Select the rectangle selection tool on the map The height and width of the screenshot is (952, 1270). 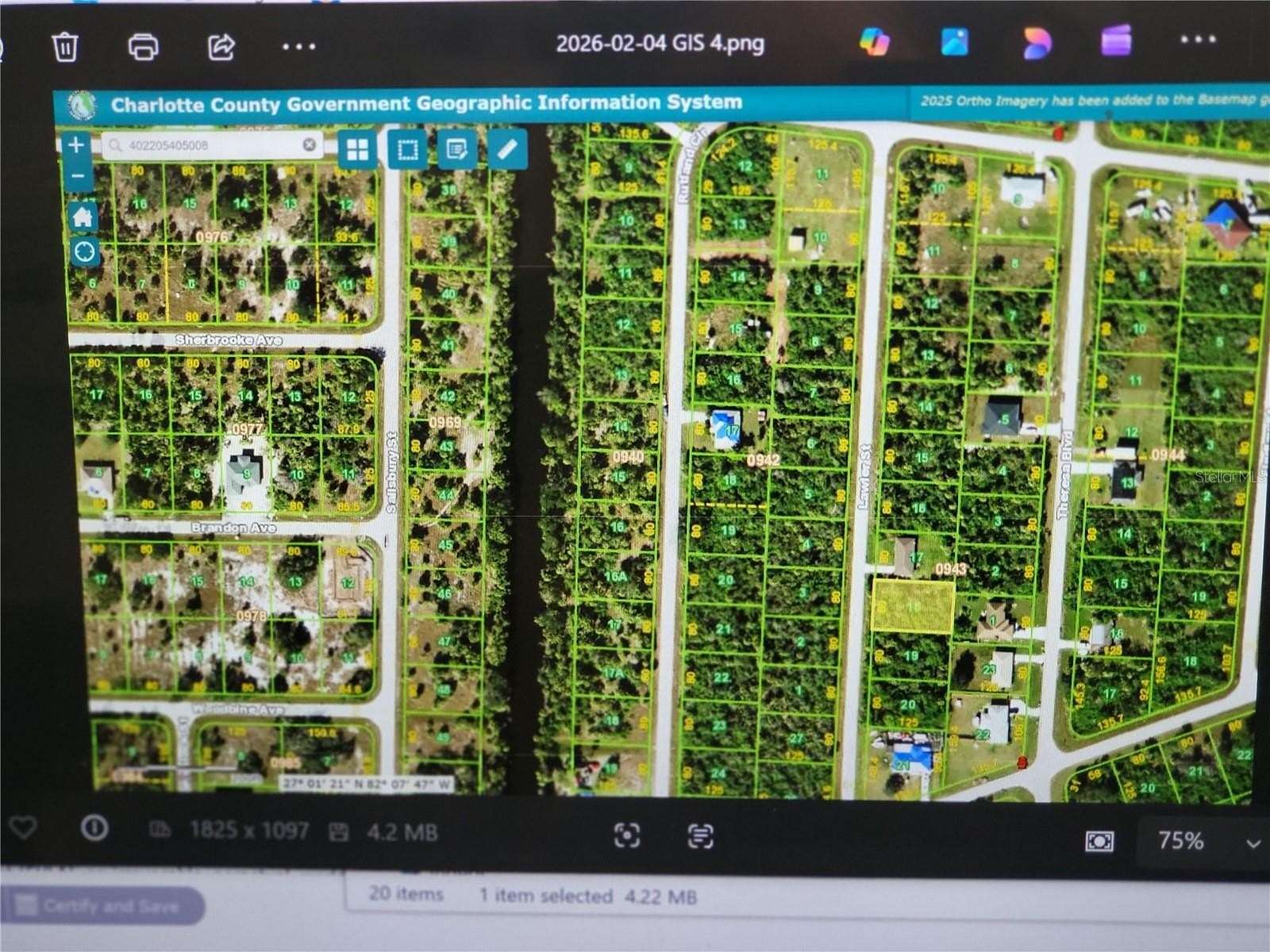tap(406, 148)
